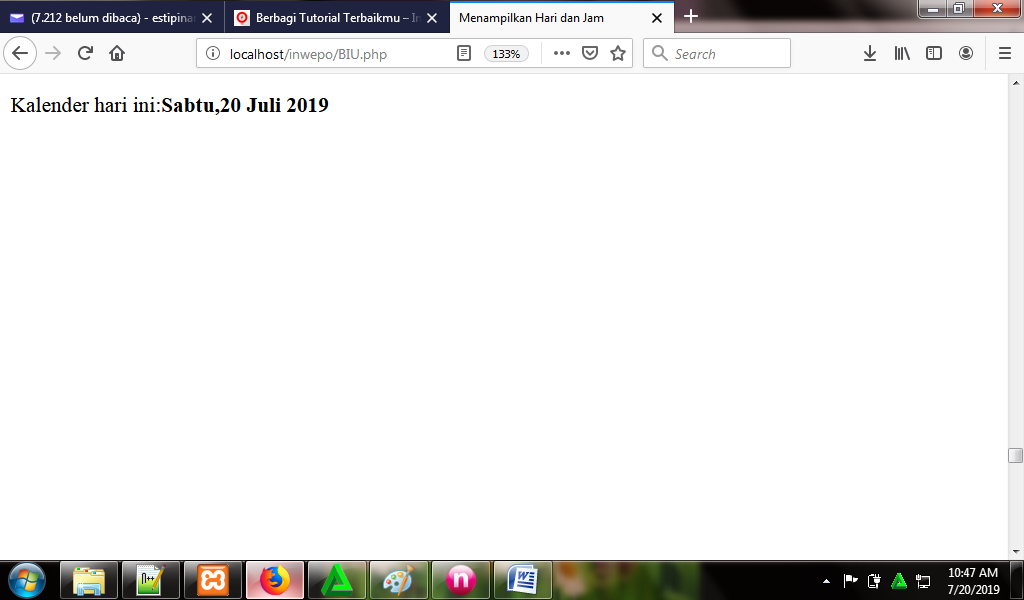Reload the current page
This screenshot has height=600, width=1024.
[x=85, y=54]
